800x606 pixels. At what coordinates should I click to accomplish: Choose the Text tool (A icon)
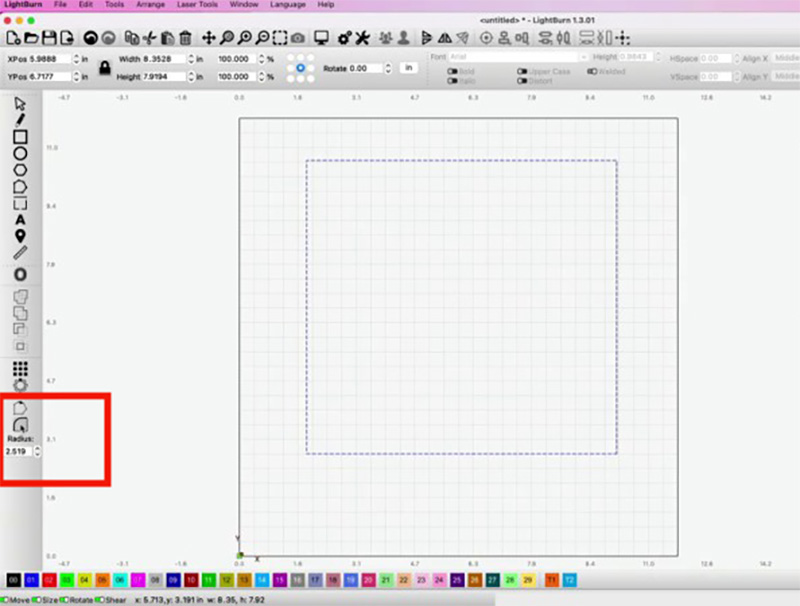pos(19,219)
